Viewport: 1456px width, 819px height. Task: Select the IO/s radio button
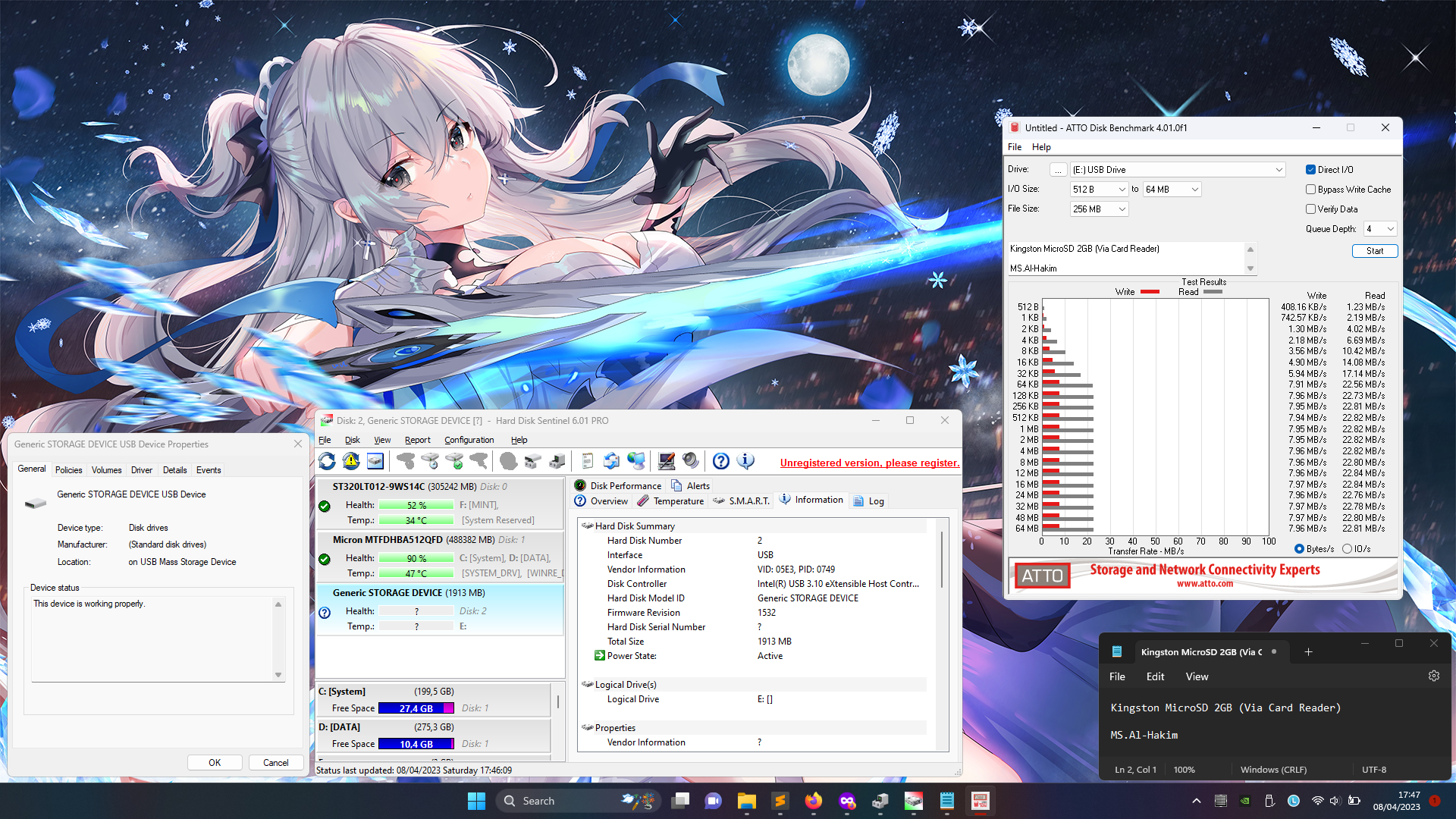[x=1347, y=549]
